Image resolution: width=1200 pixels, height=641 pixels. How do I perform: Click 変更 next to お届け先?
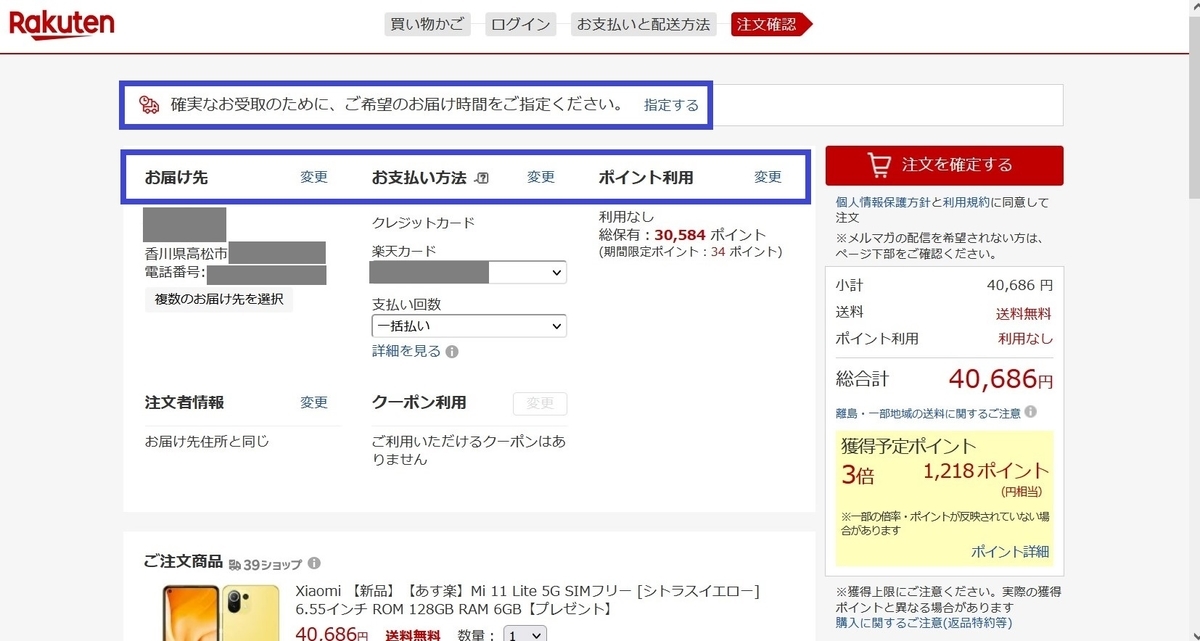click(x=314, y=177)
